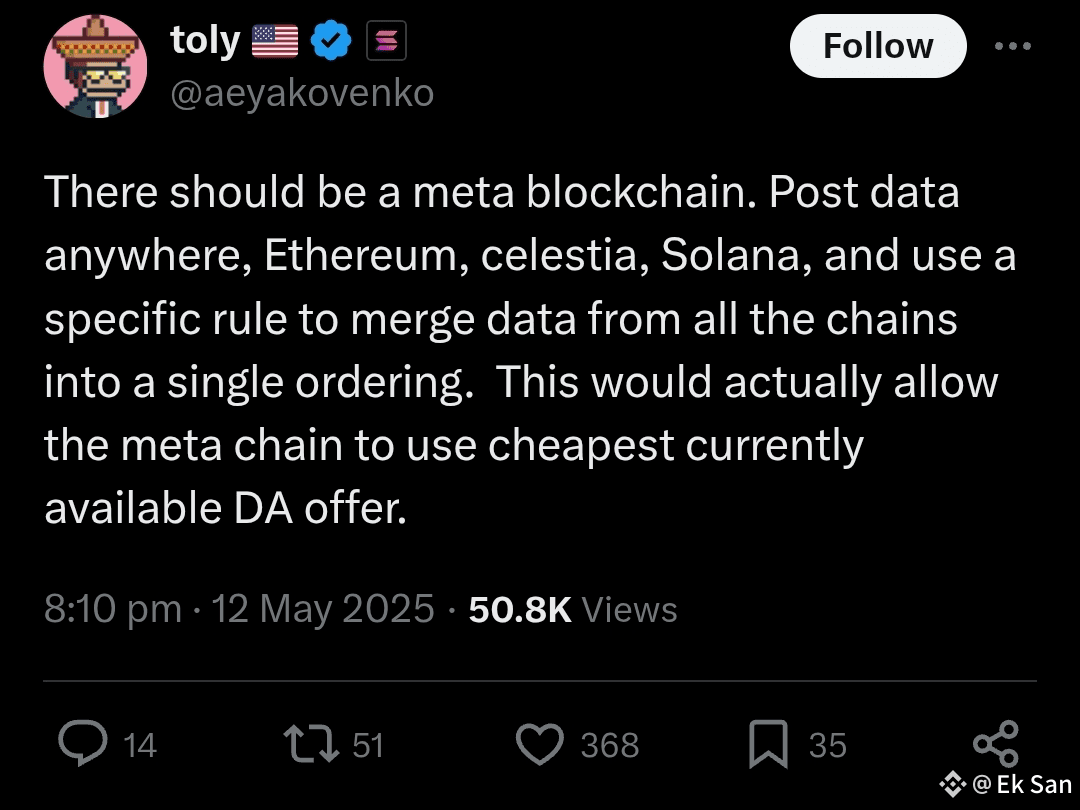1080x810 pixels.
Task: Click the blue verified checkmark badge
Action: tap(332, 40)
